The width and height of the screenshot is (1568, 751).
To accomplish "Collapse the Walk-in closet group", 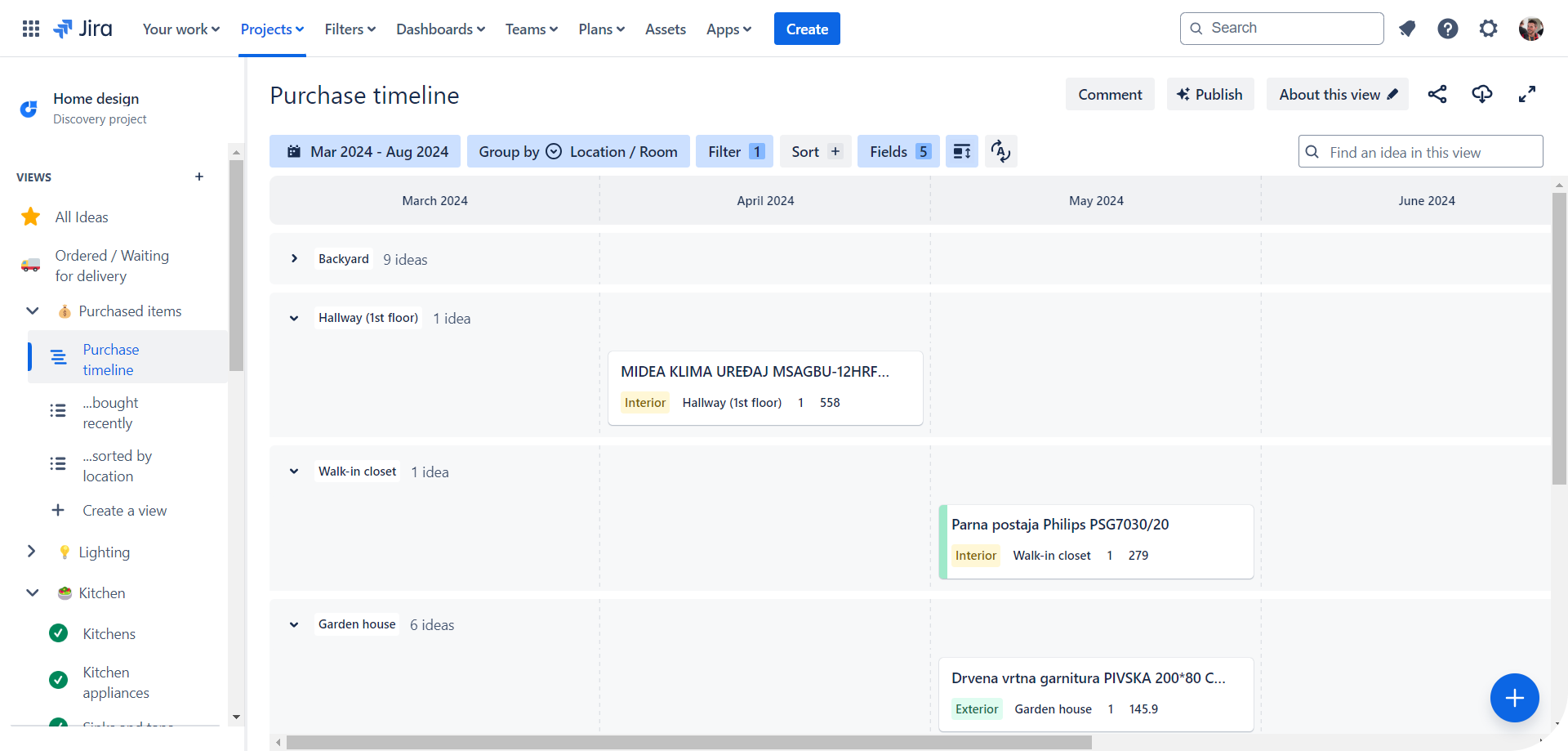I will (294, 472).
